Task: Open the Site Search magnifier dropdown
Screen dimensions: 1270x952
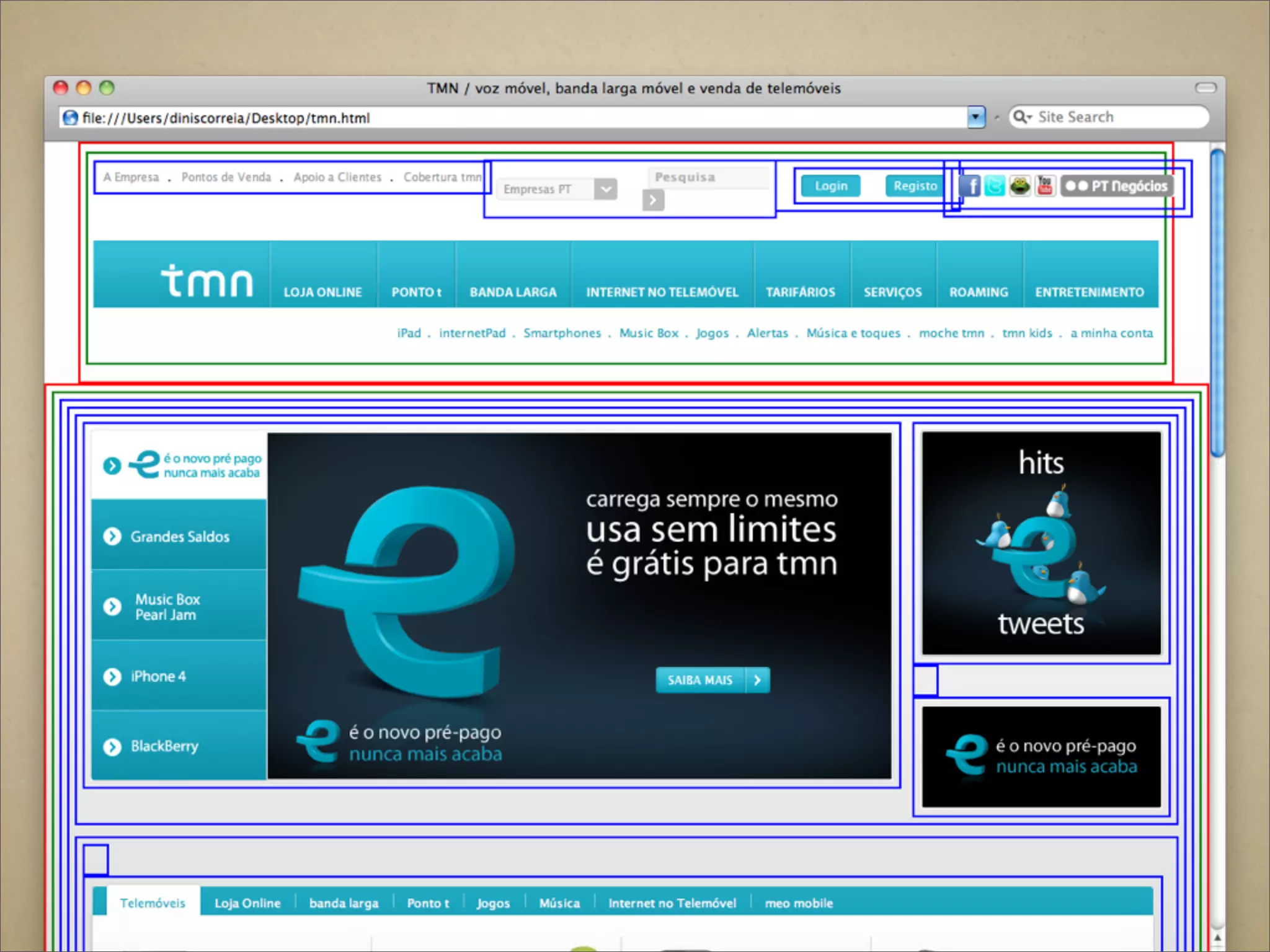Action: (x=1021, y=117)
